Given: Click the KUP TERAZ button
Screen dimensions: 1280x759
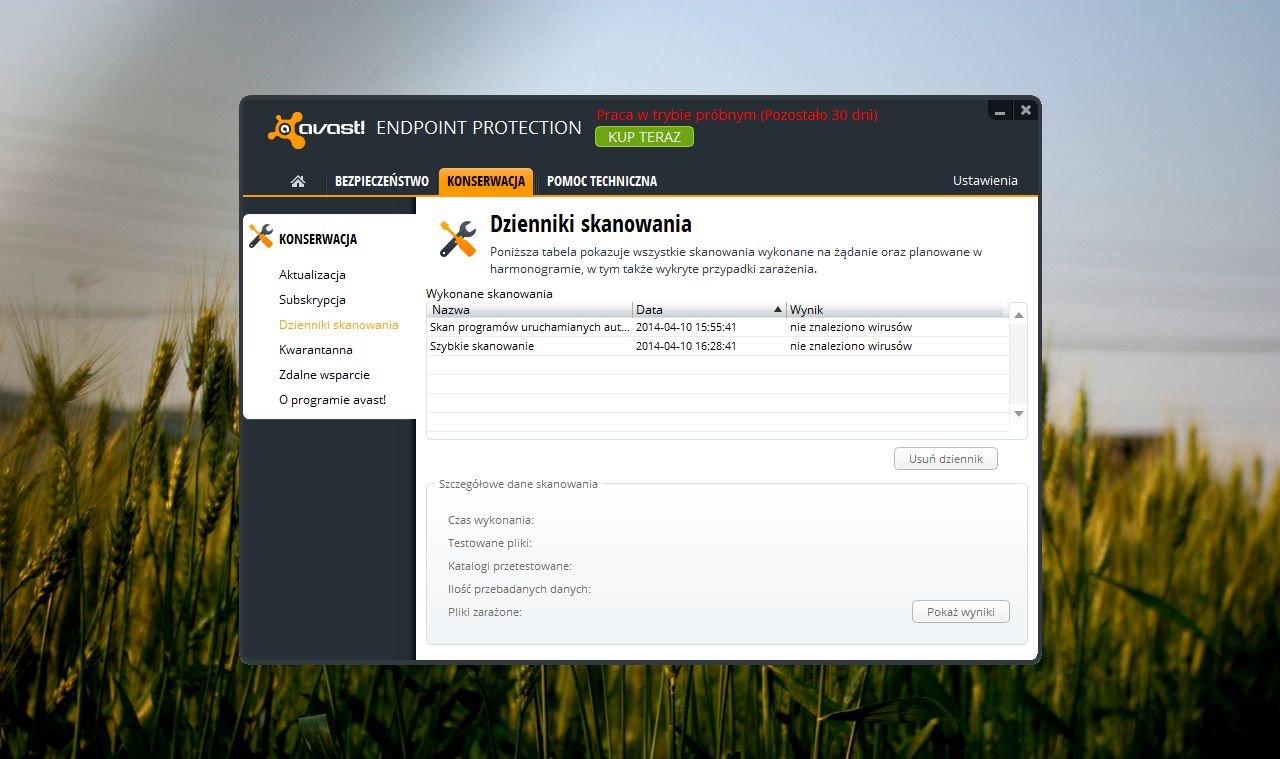Looking at the screenshot, I should pos(644,137).
